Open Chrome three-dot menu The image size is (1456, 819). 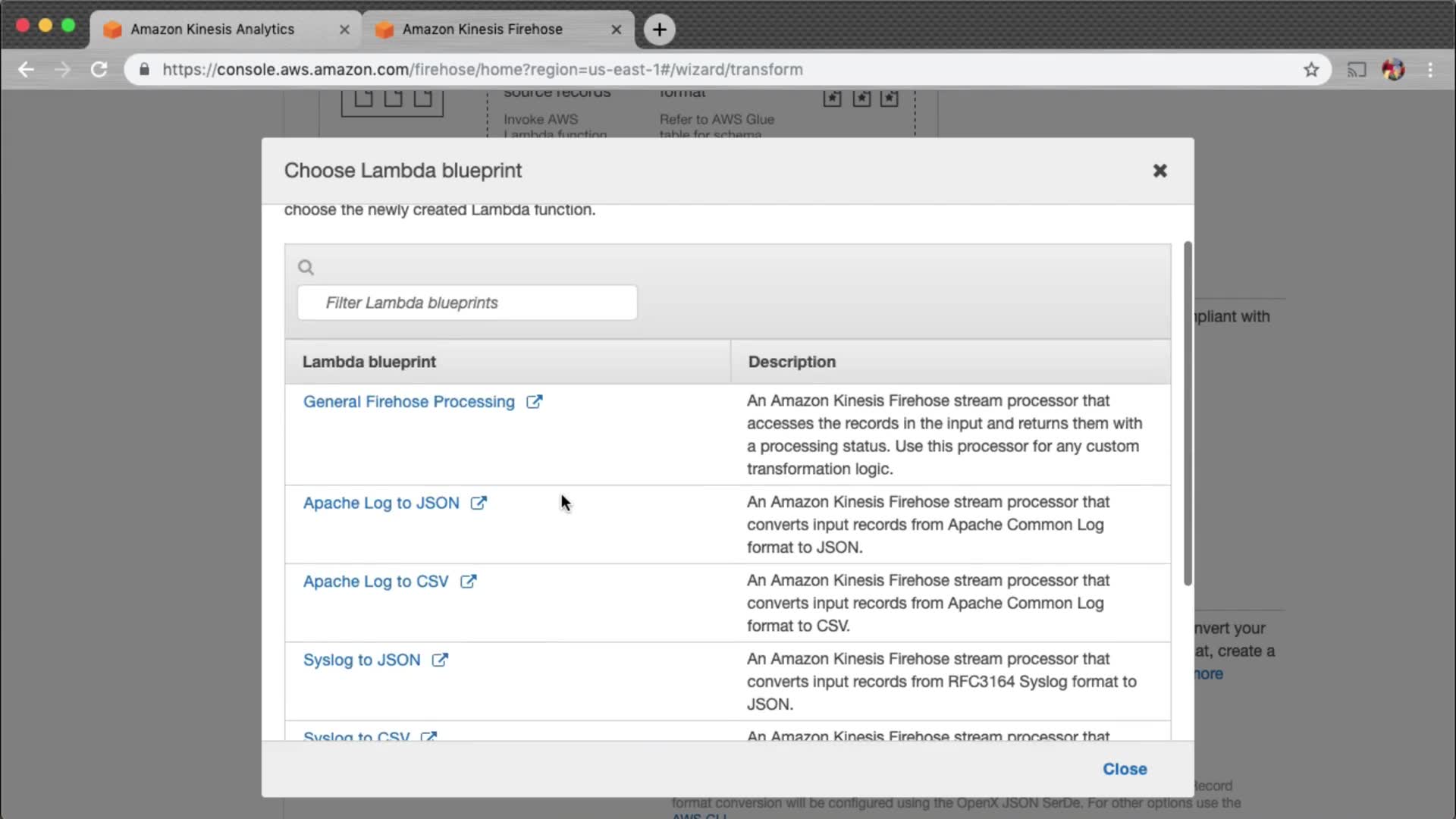[1430, 70]
